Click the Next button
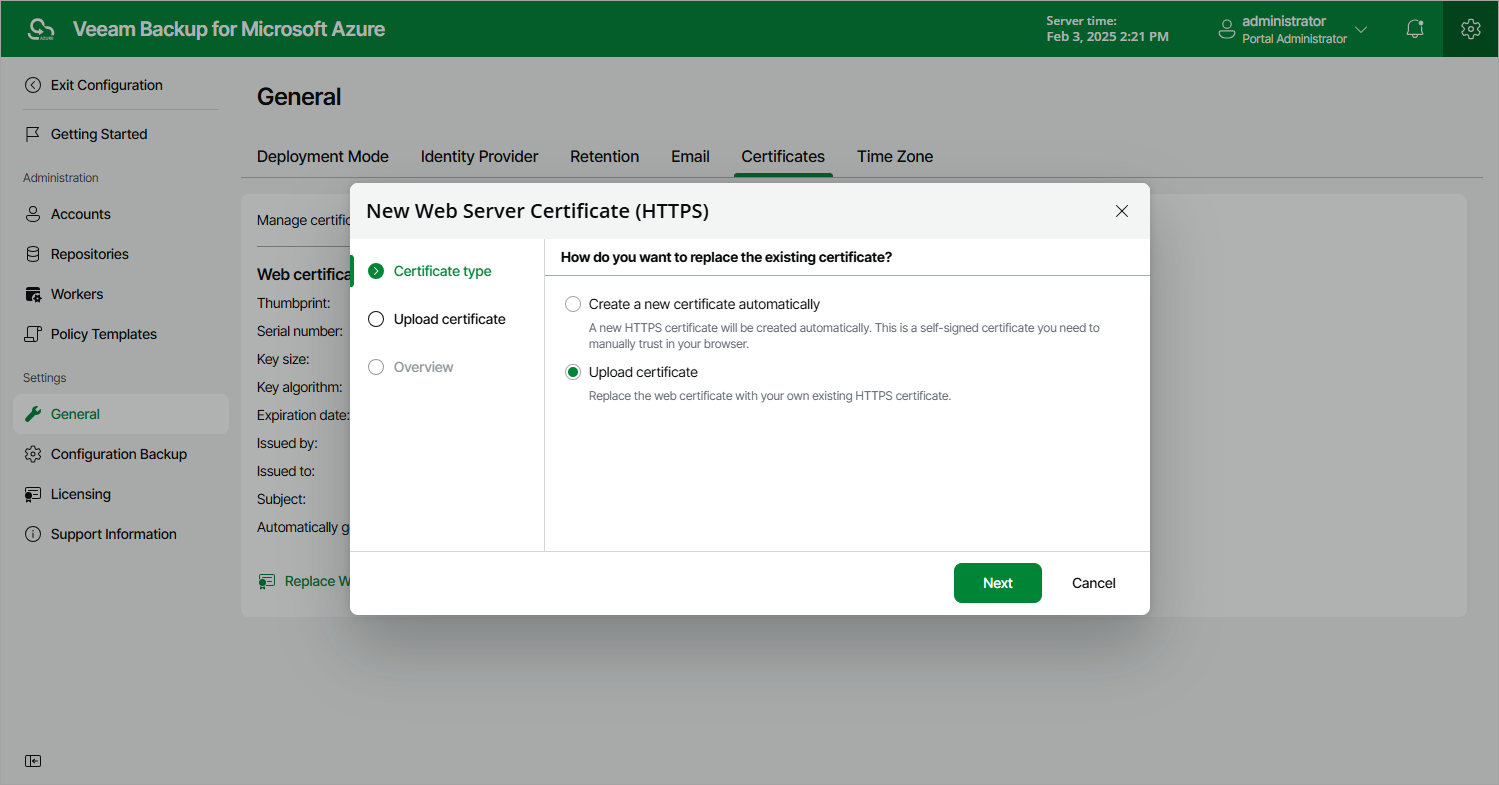The height and width of the screenshot is (785, 1499). pos(998,583)
